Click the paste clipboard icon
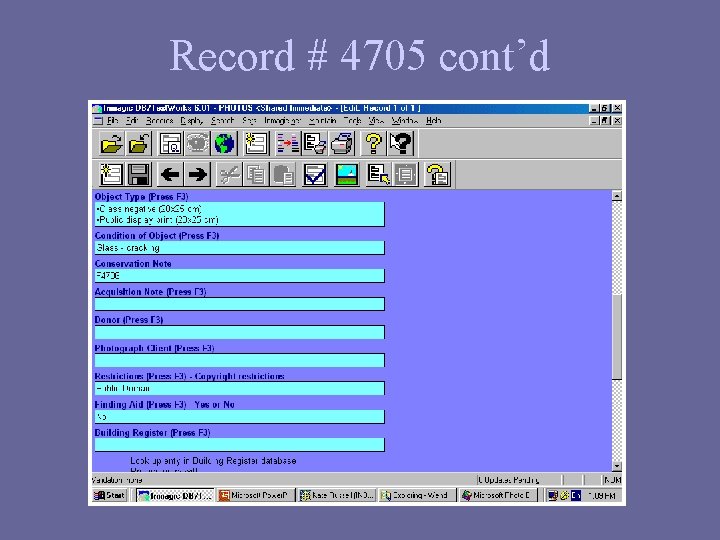The width and height of the screenshot is (720, 540). coord(283,174)
